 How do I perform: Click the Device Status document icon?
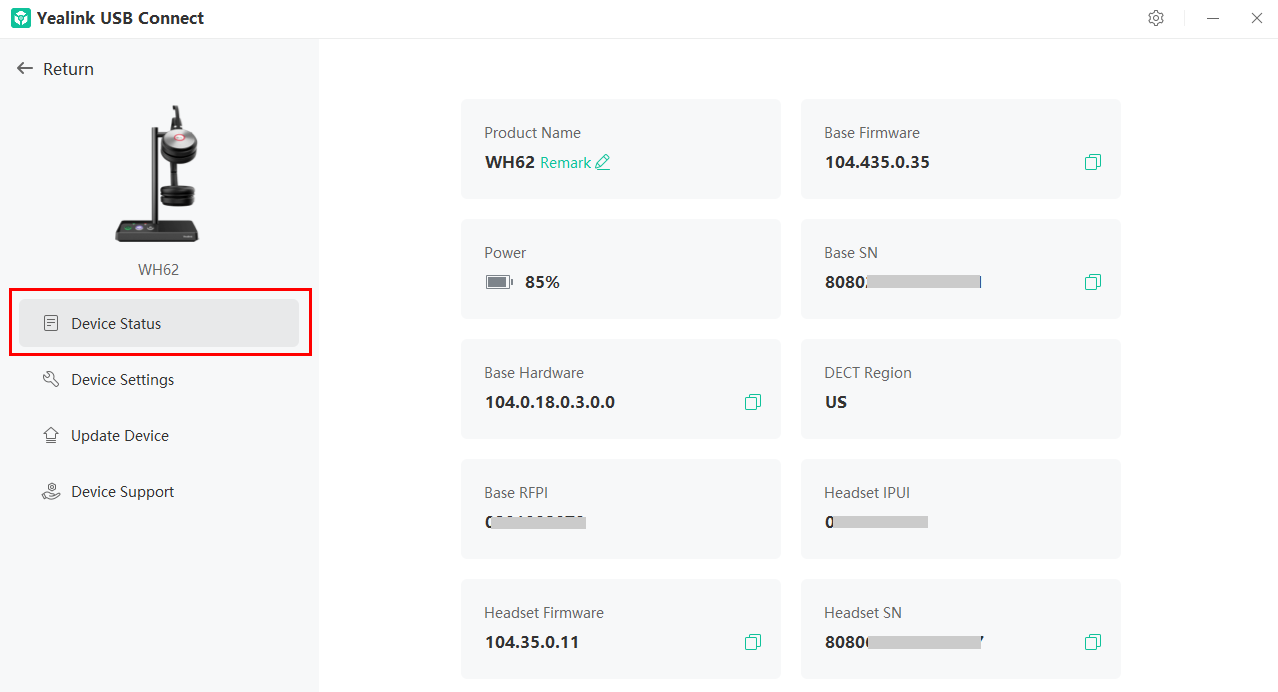tap(51, 324)
